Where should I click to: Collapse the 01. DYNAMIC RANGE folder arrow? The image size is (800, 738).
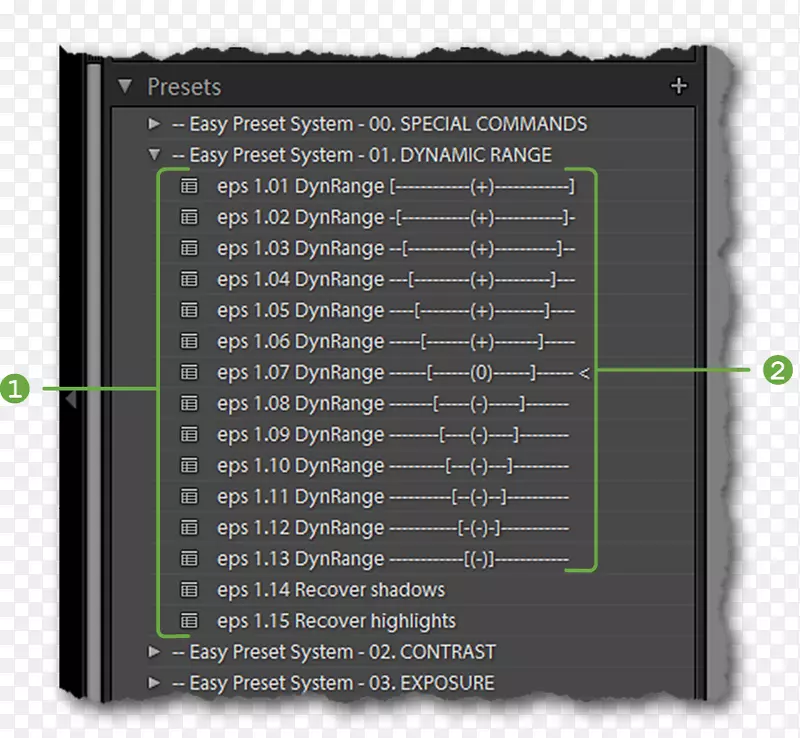coord(154,154)
